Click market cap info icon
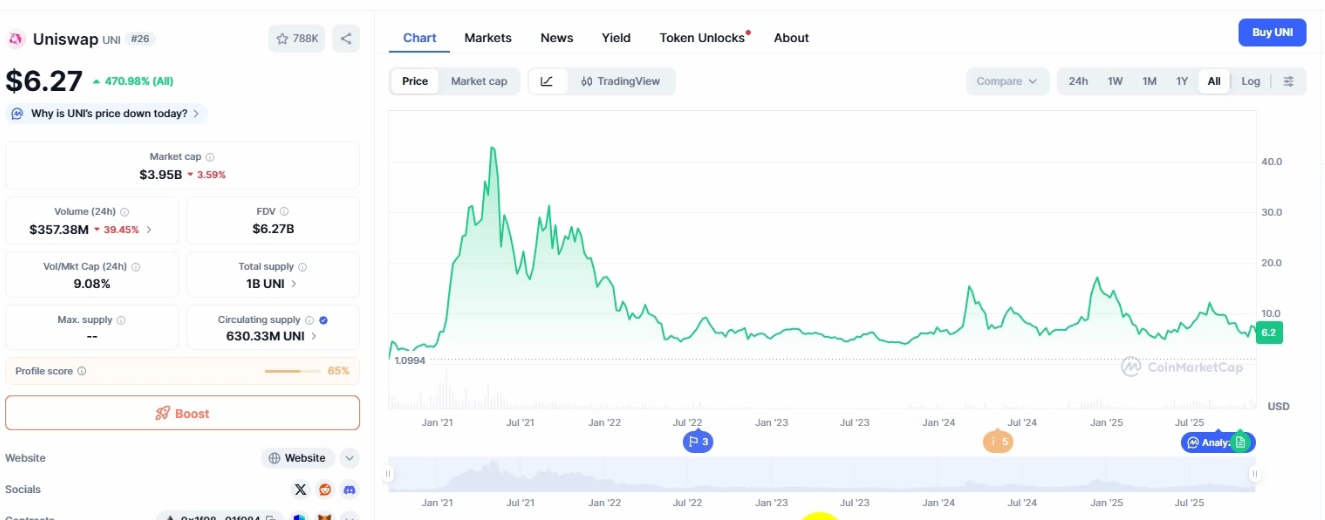This screenshot has width=1325, height=520. point(210,157)
